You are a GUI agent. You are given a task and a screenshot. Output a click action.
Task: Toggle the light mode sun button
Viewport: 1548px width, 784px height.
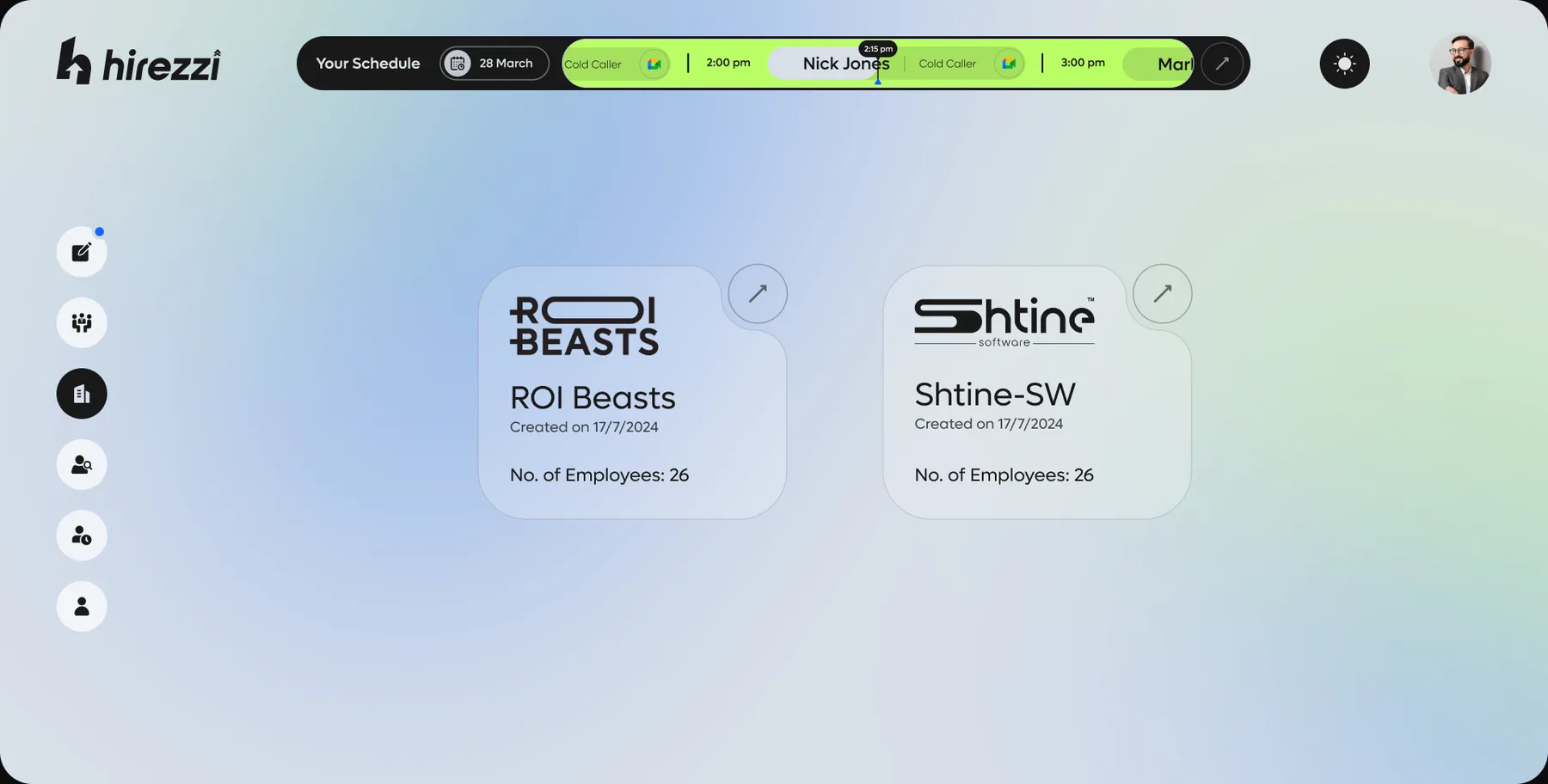coord(1344,64)
